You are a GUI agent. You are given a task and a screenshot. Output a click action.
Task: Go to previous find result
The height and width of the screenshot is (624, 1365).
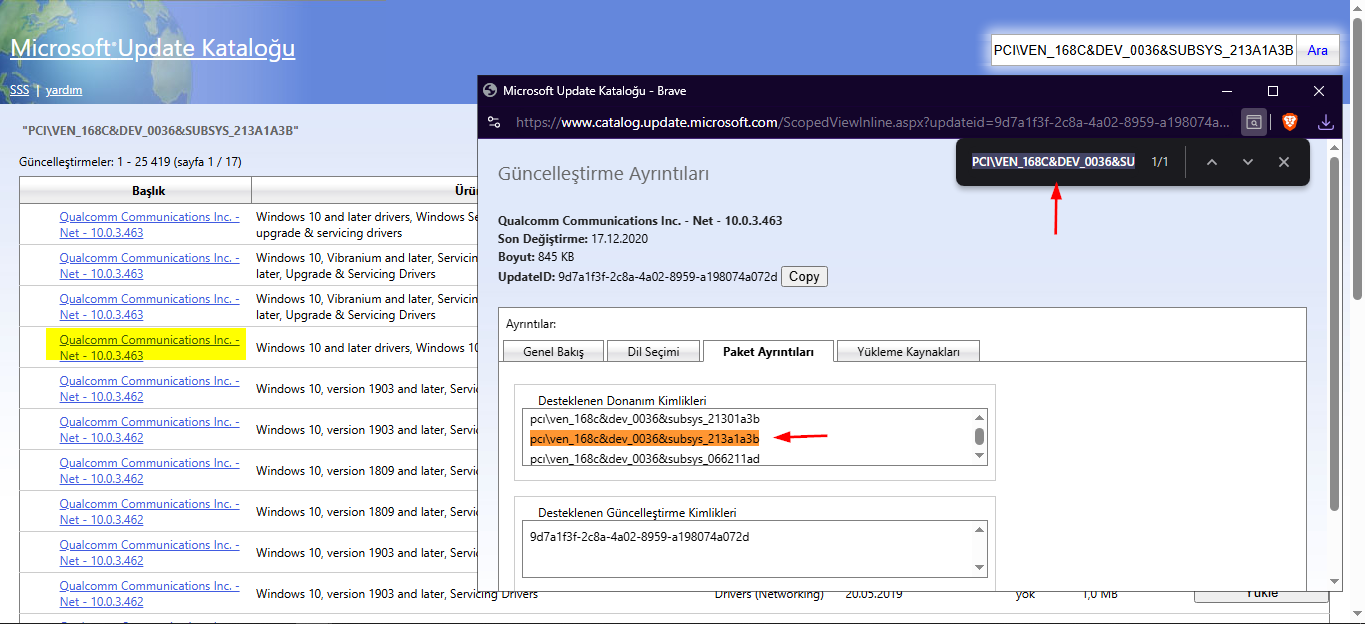point(1211,162)
